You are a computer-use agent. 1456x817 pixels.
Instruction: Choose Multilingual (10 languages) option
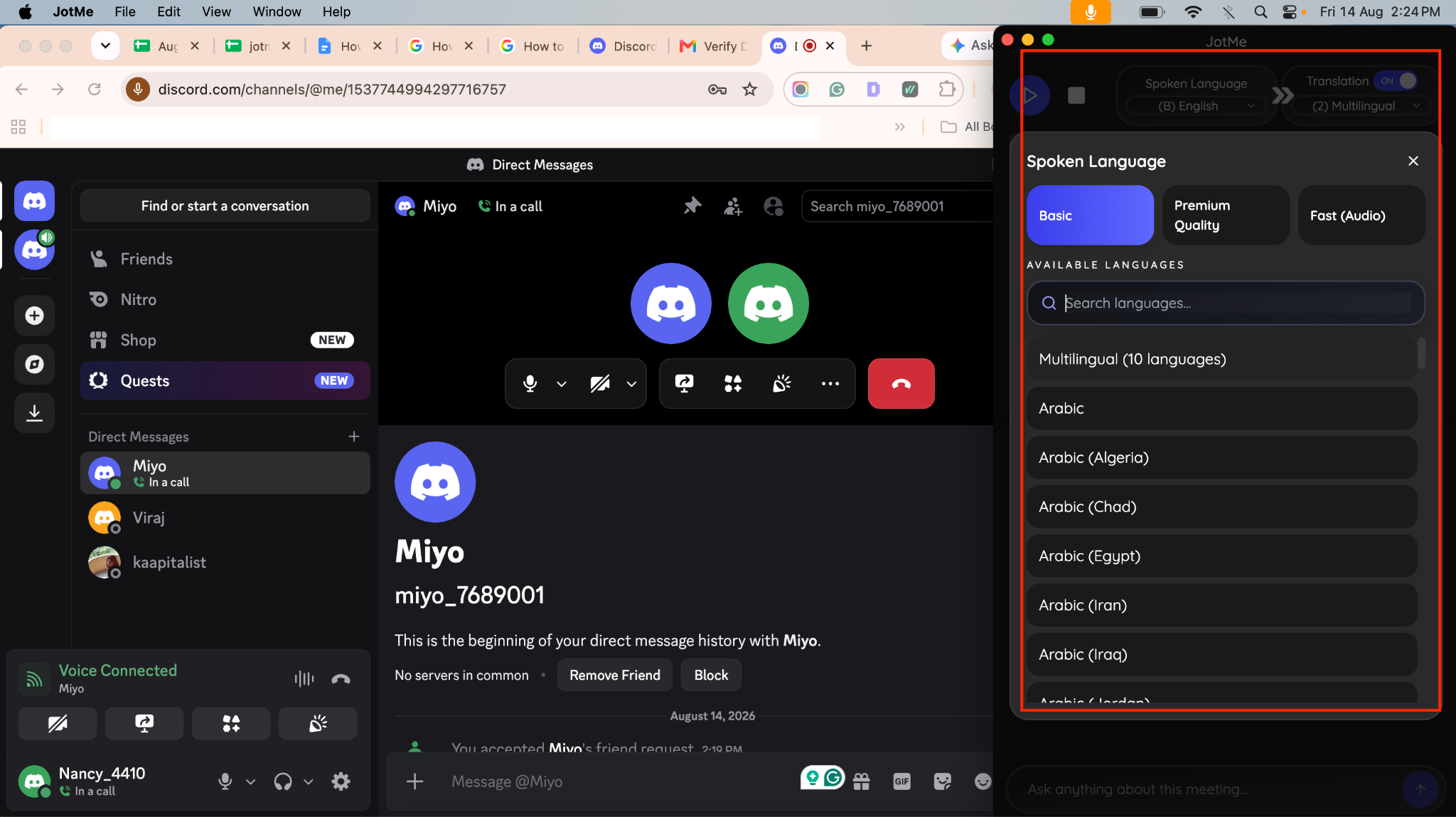coord(1221,359)
